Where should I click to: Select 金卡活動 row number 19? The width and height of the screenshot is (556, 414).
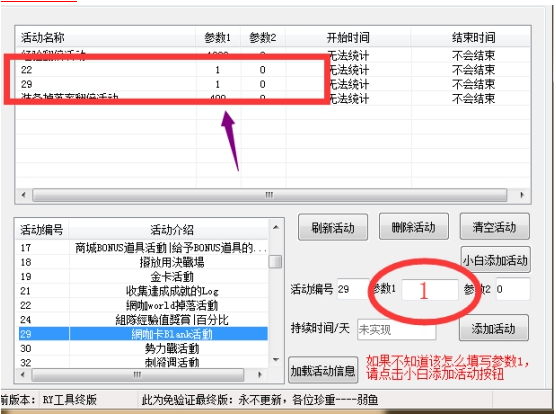(x=143, y=276)
